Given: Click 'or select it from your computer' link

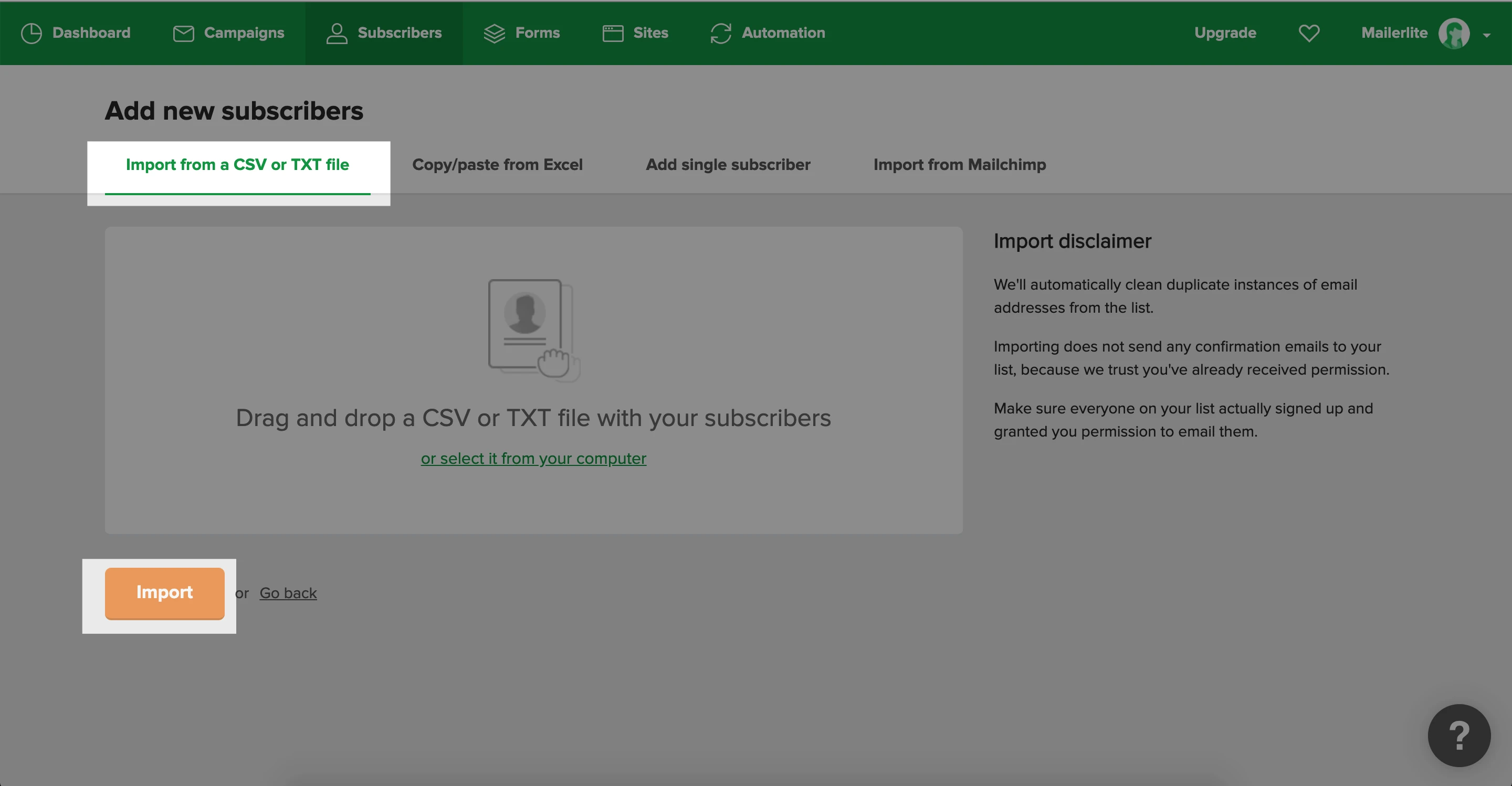Looking at the screenshot, I should pyautogui.click(x=533, y=458).
